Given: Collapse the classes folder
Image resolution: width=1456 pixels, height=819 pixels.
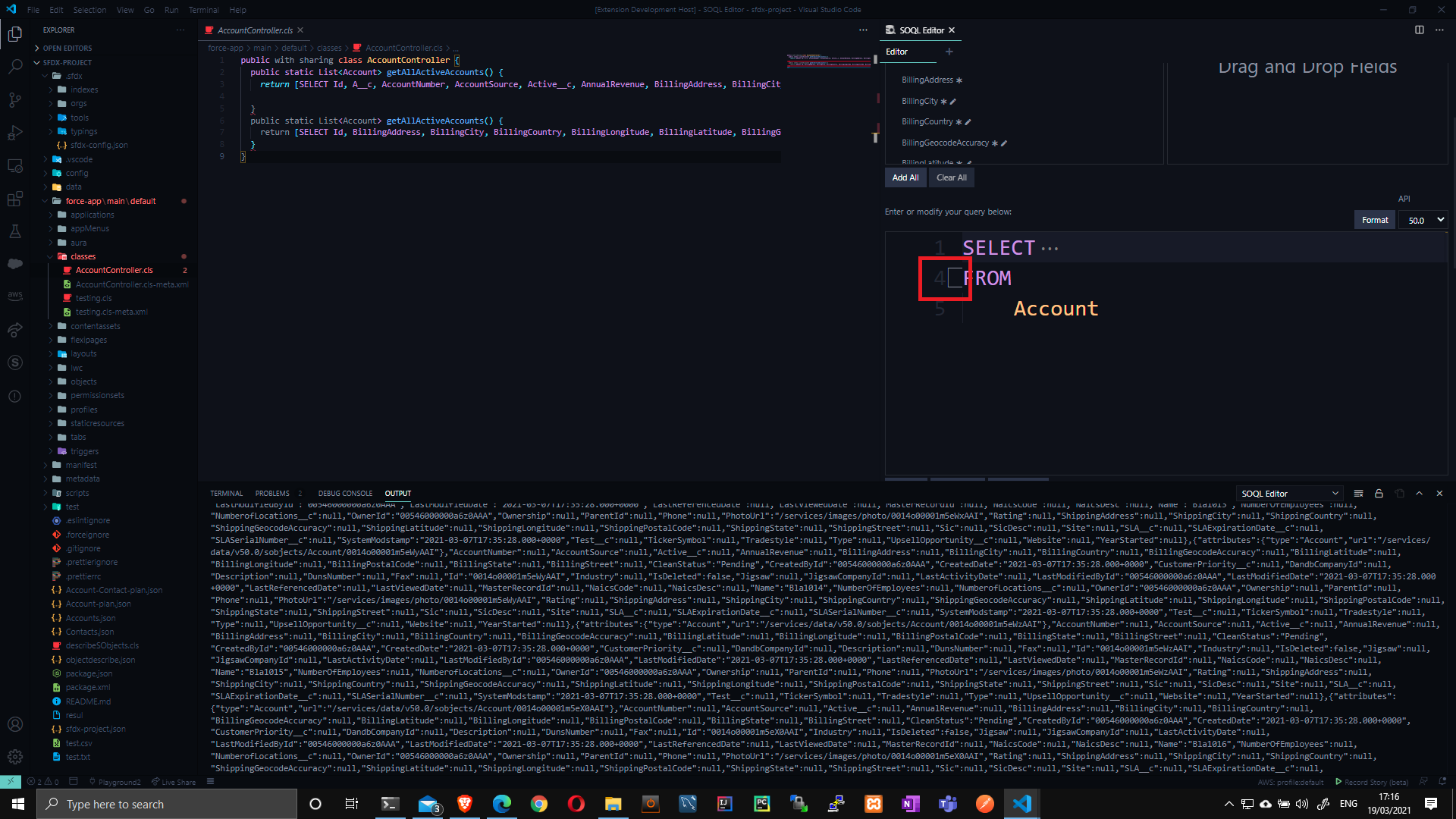Looking at the screenshot, I should click(51, 256).
